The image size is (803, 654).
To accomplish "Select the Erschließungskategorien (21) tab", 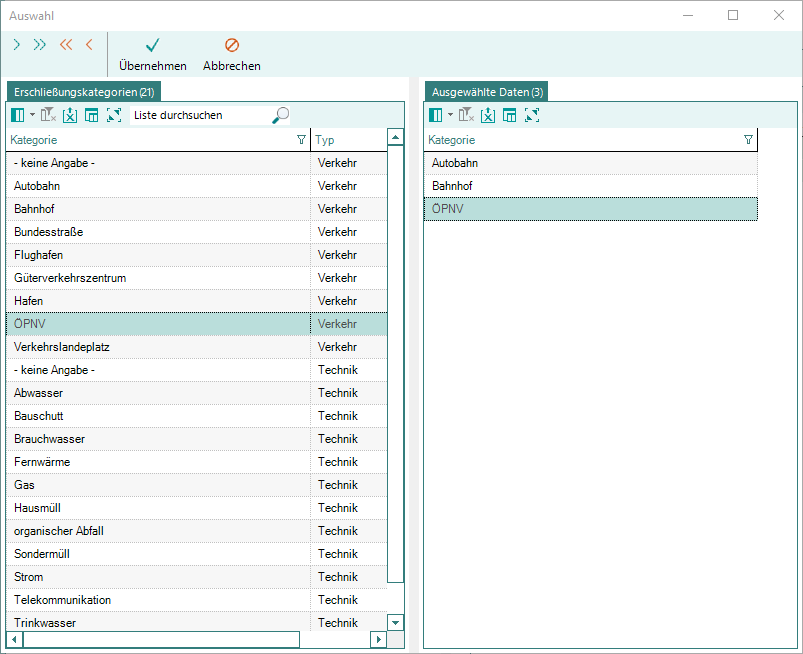I will (83, 92).
